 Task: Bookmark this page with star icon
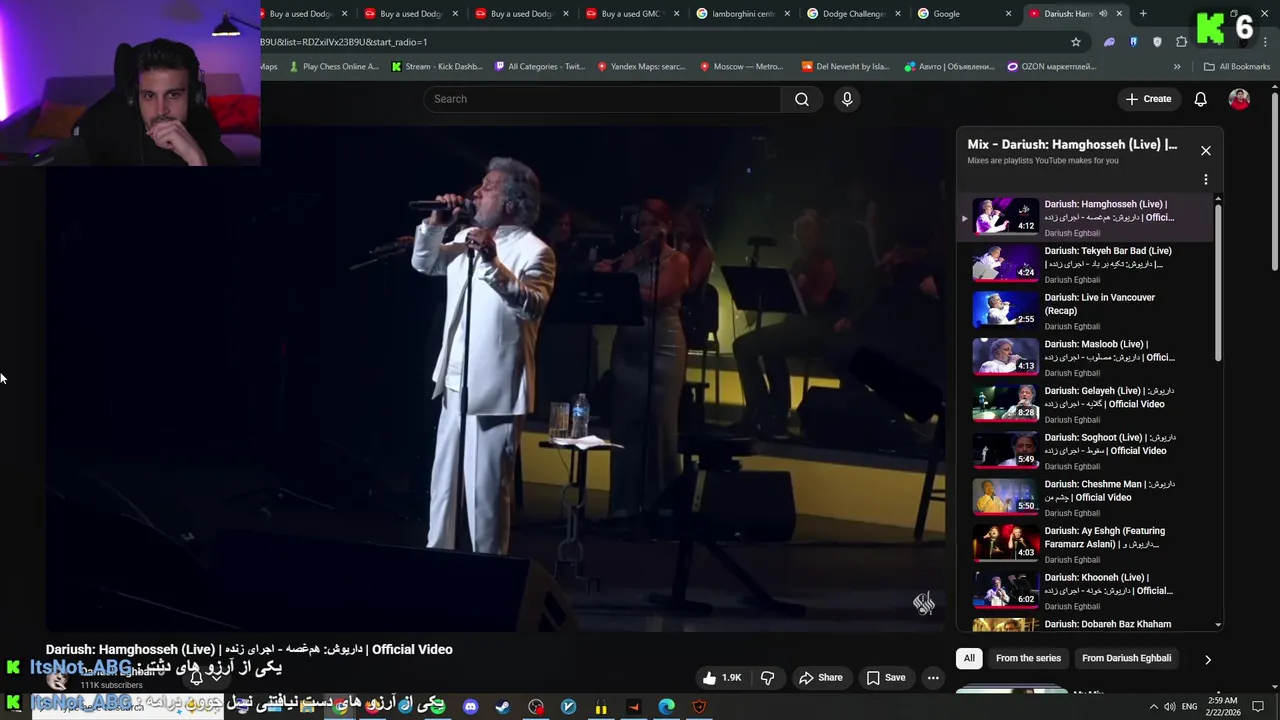pos(1076,42)
